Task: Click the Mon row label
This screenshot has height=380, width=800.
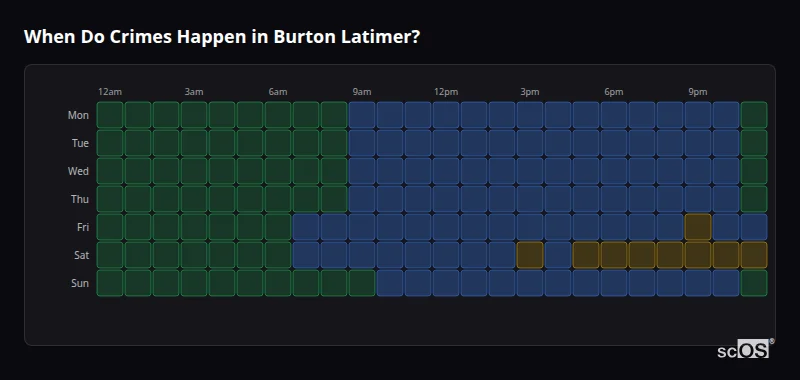Action: pyautogui.click(x=78, y=115)
